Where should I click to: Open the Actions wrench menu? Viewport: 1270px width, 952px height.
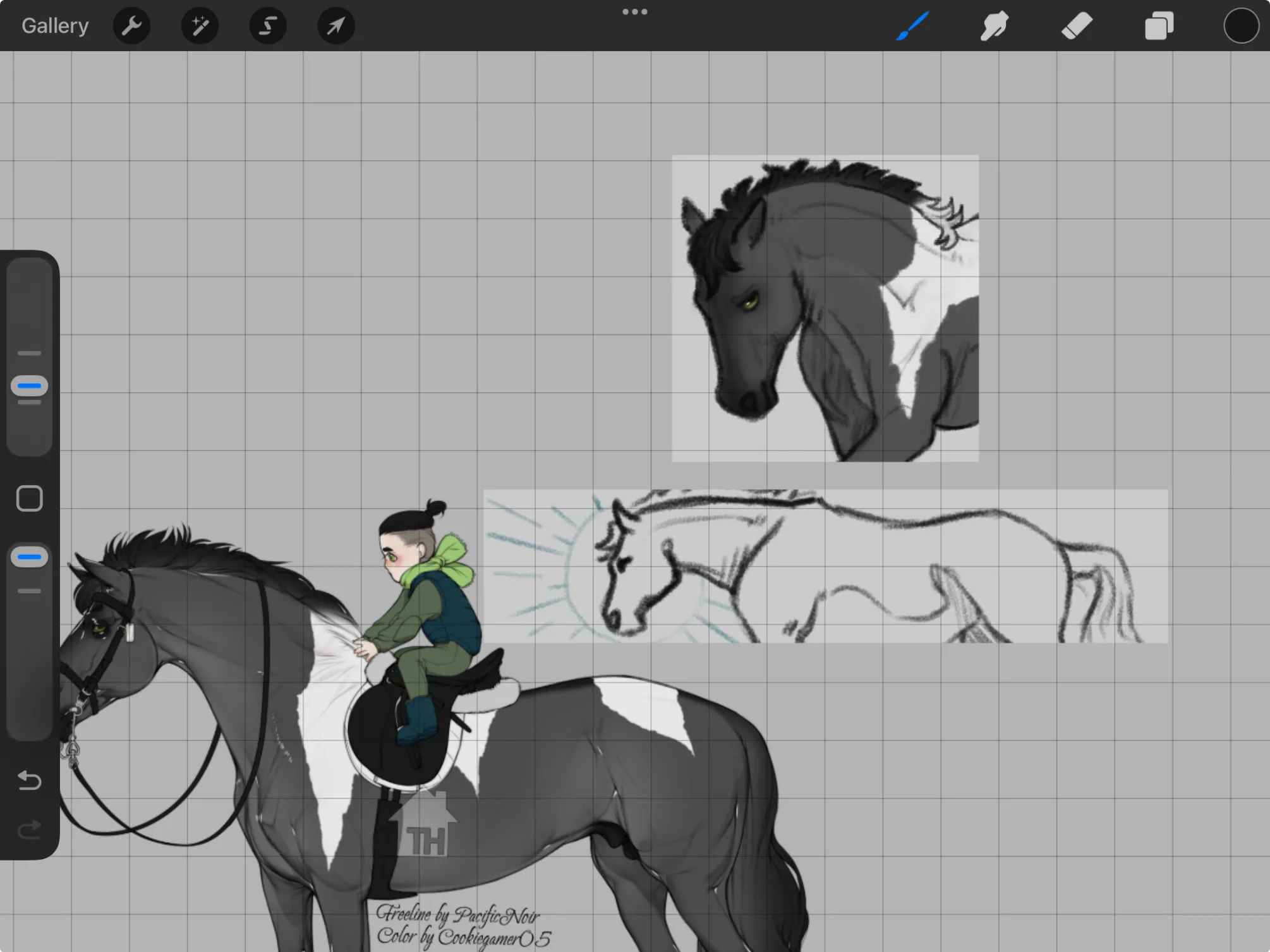(x=131, y=26)
